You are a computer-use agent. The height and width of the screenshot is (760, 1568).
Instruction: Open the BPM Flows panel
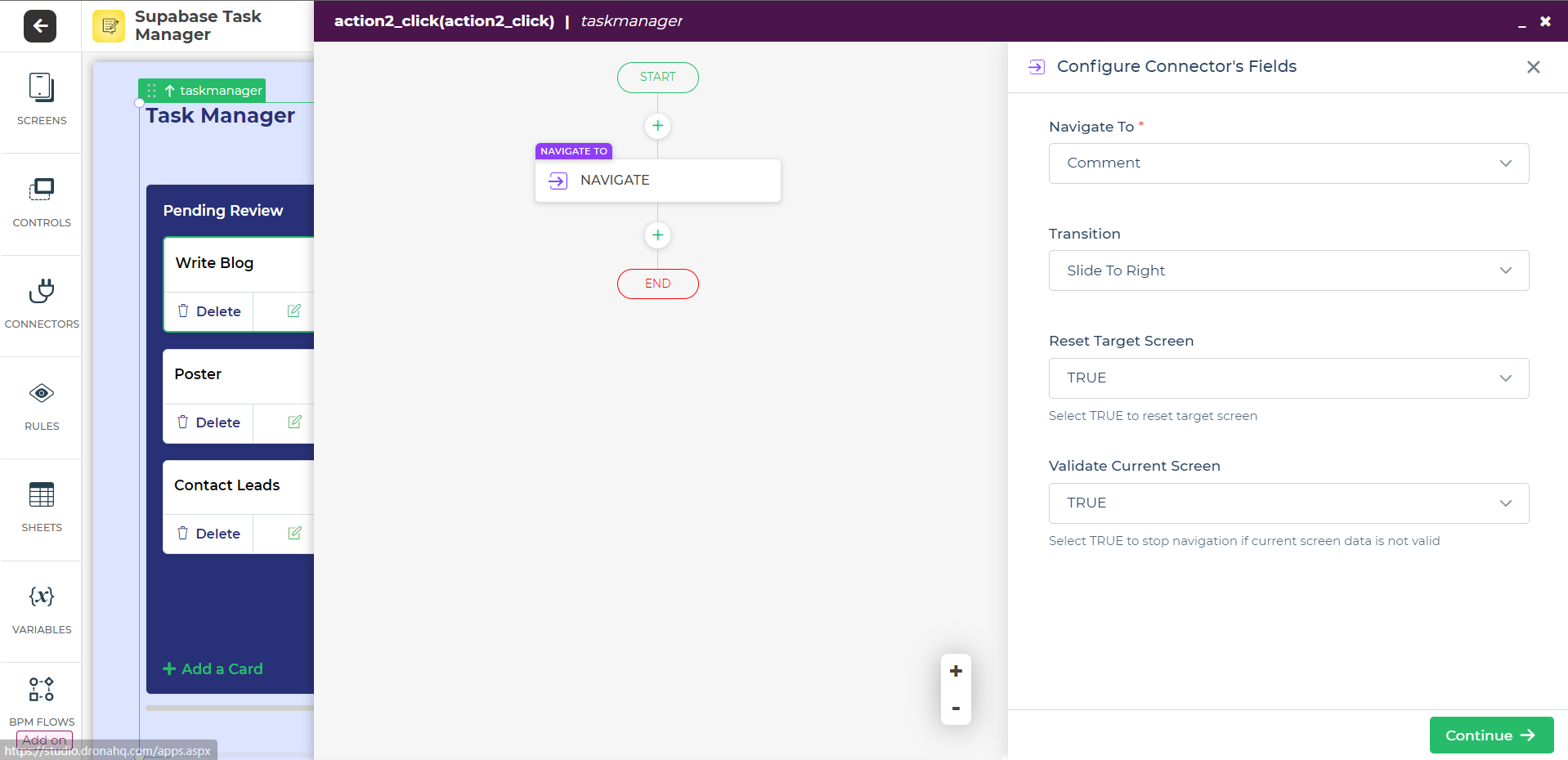42,701
